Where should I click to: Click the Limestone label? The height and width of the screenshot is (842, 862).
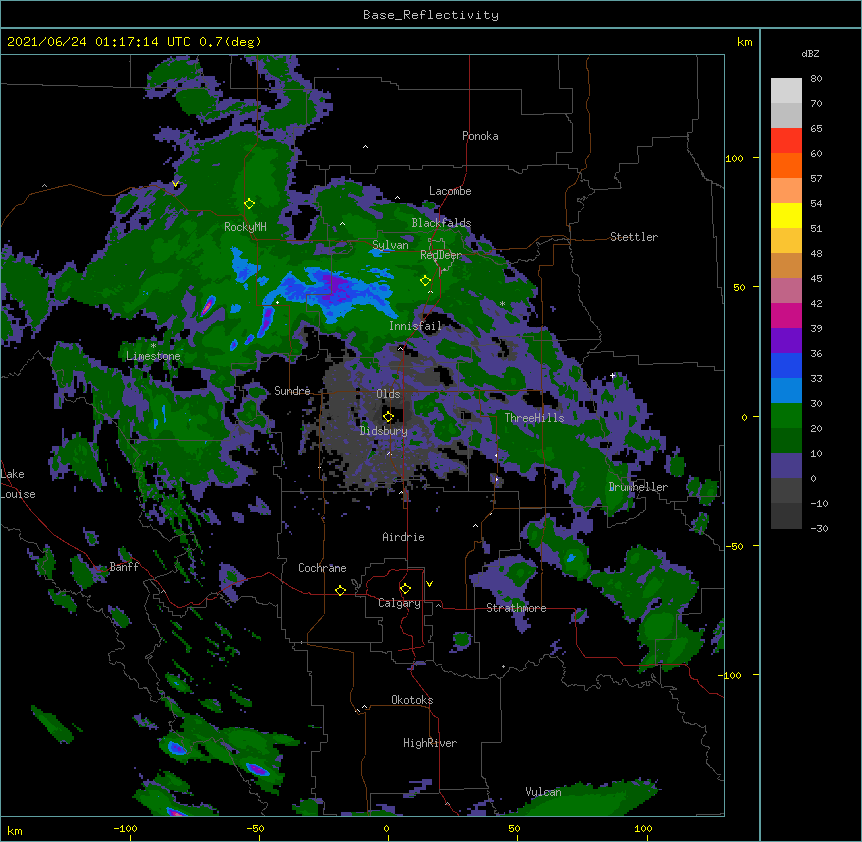[x=153, y=356]
